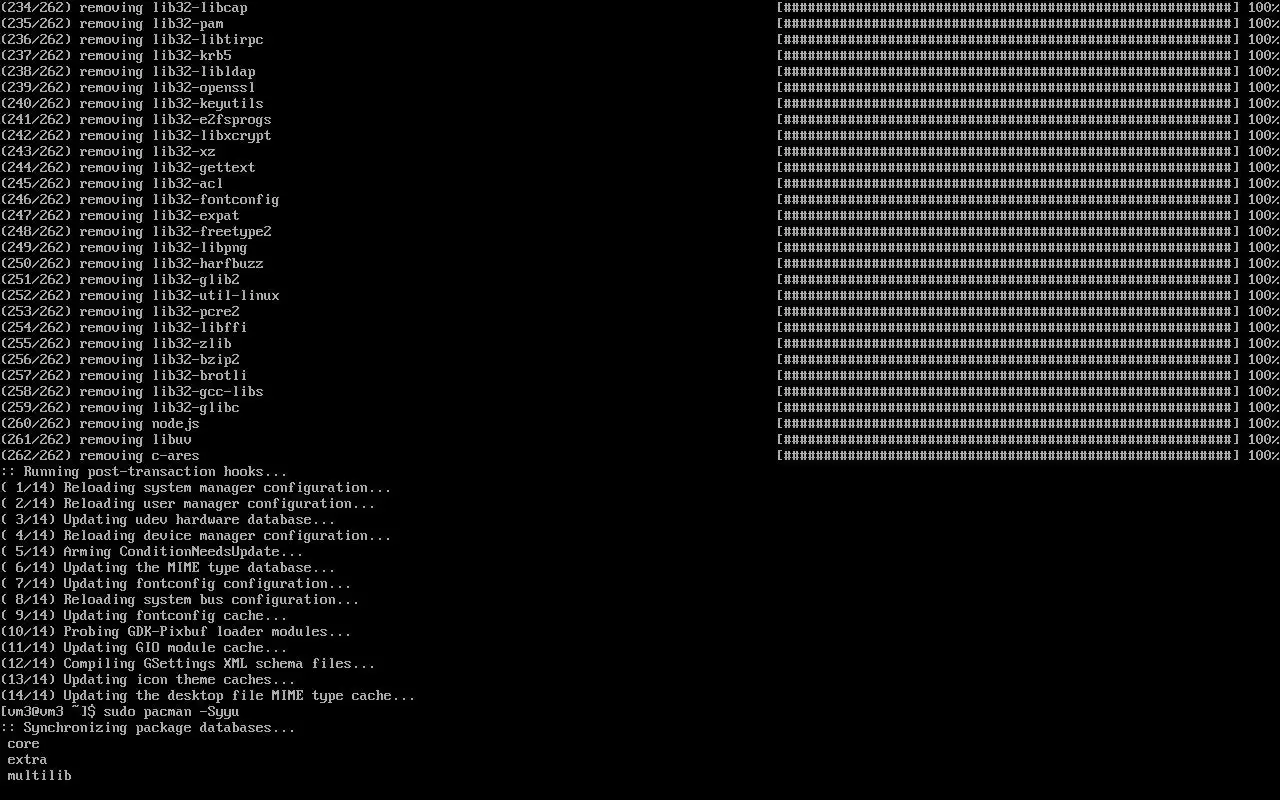Click the 'removing libuv' line
This screenshot has height=800, width=1280.
96,440
